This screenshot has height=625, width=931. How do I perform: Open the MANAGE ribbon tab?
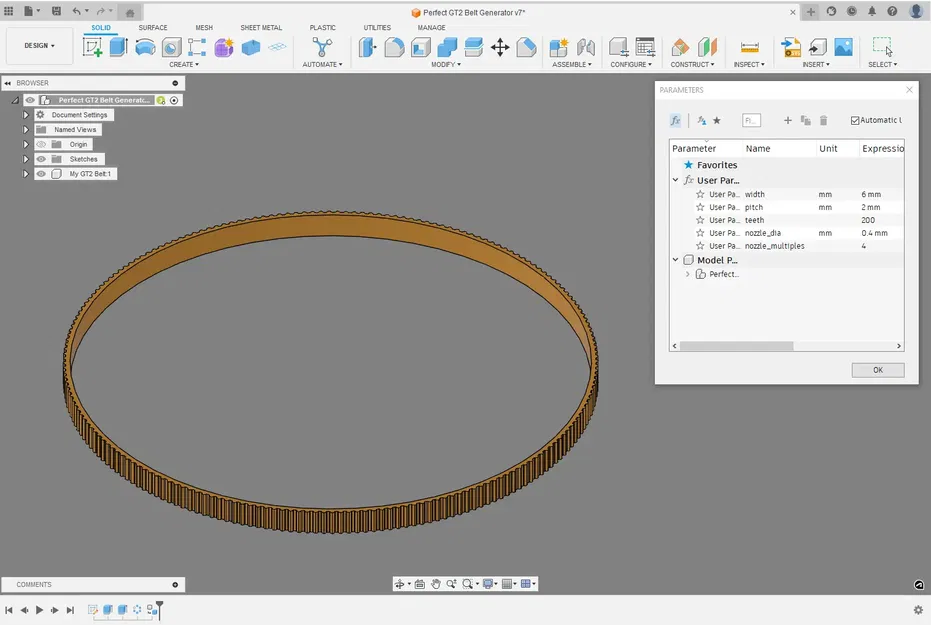click(x=431, y=27)
